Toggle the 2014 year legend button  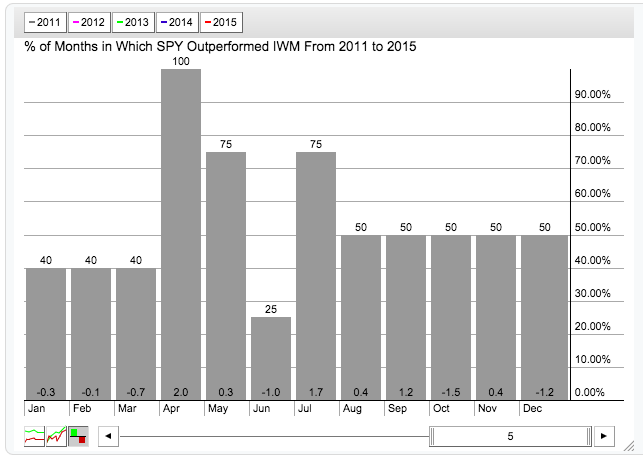click(x=177, y=22)
